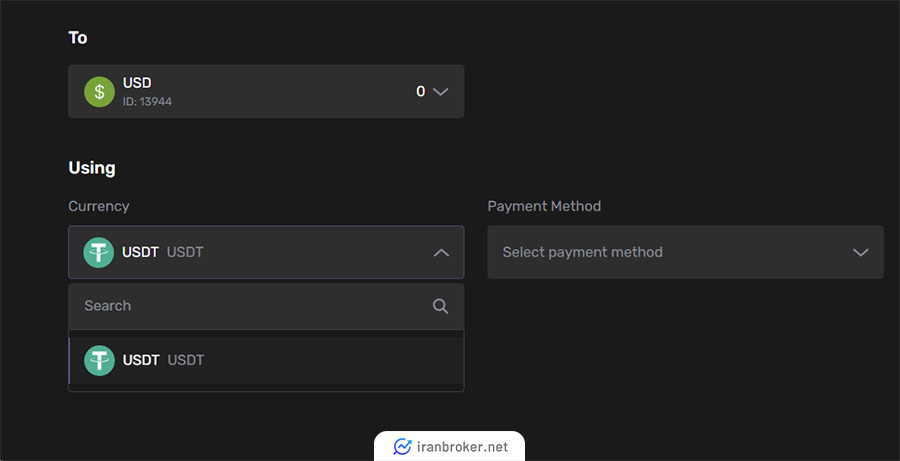Click the green dollar USD account icon
The image size is (900, 461).
[99, 92]
